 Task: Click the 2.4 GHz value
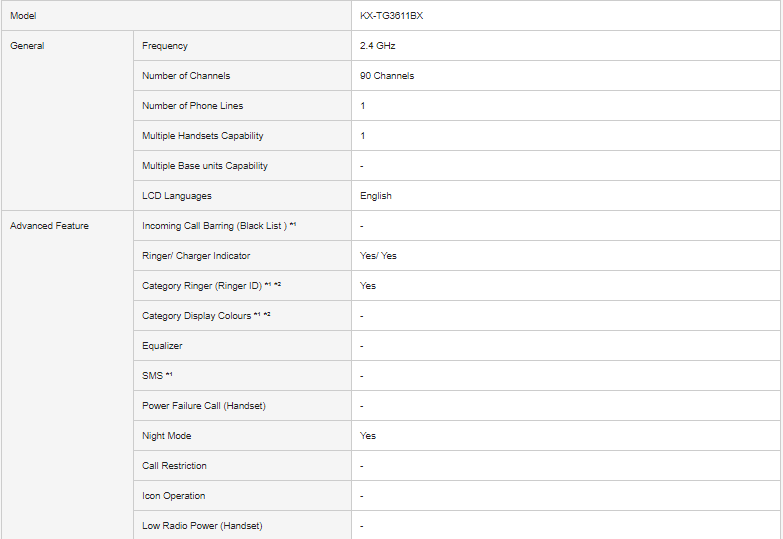pos(378,46)
